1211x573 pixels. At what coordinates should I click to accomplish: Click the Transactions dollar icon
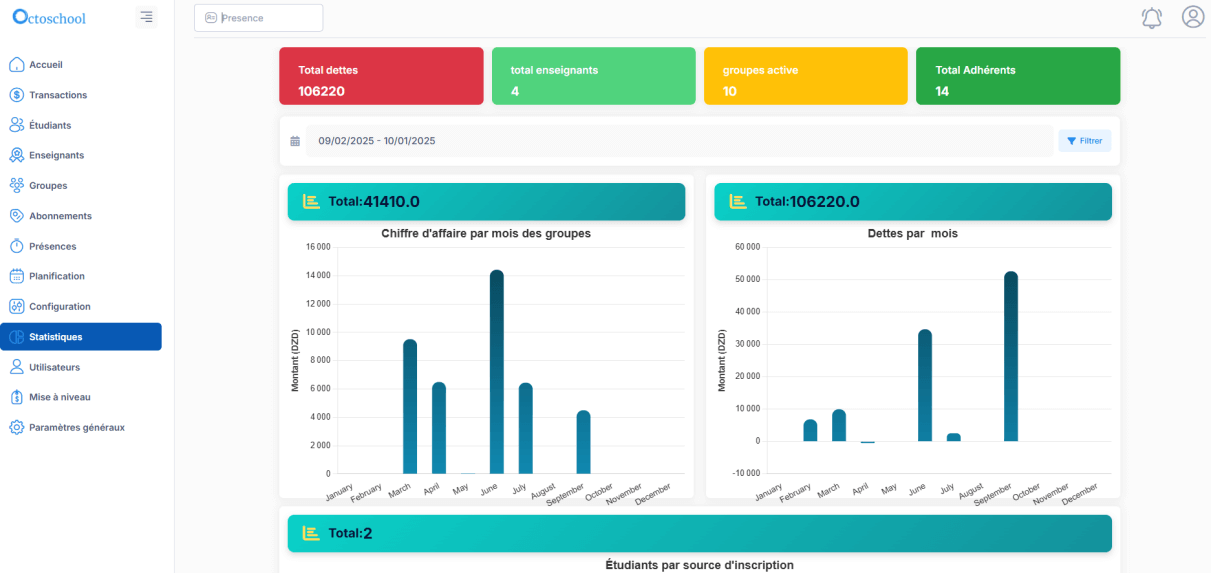click(16, 95)
